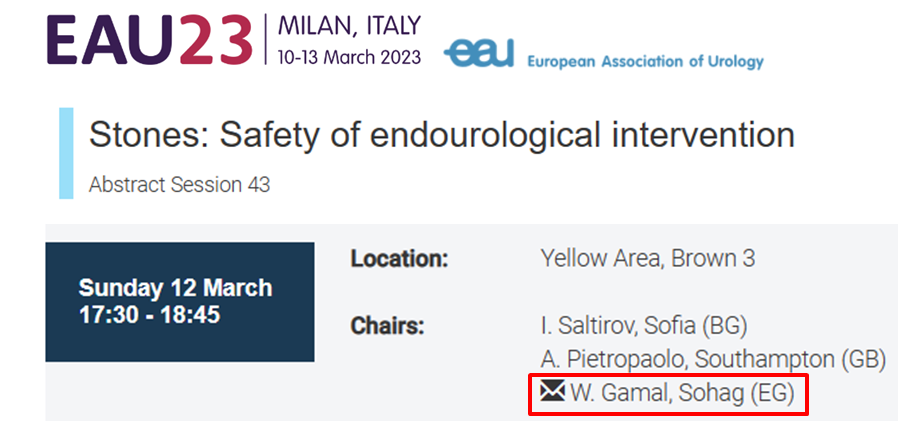
Task: Click the EAU23 congress logo
Action: coord(148,41)
